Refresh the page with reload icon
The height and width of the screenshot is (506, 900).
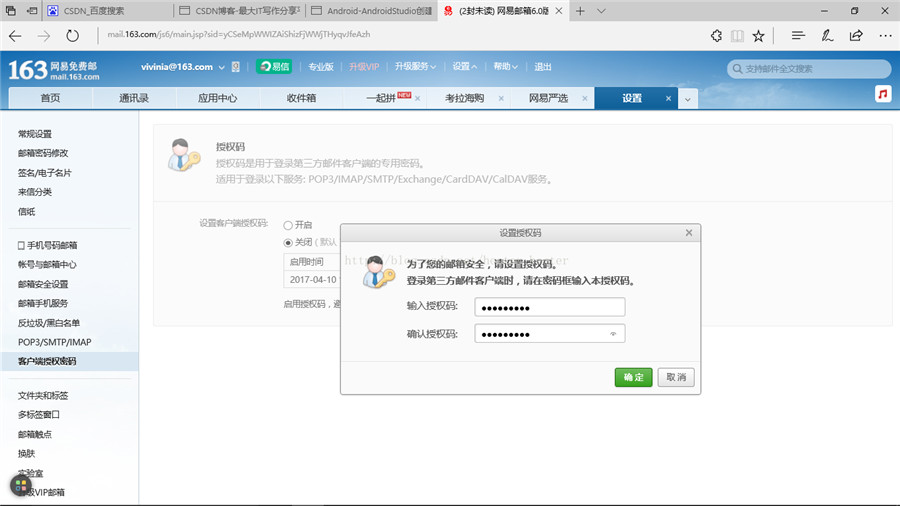[x=72, y=36]
